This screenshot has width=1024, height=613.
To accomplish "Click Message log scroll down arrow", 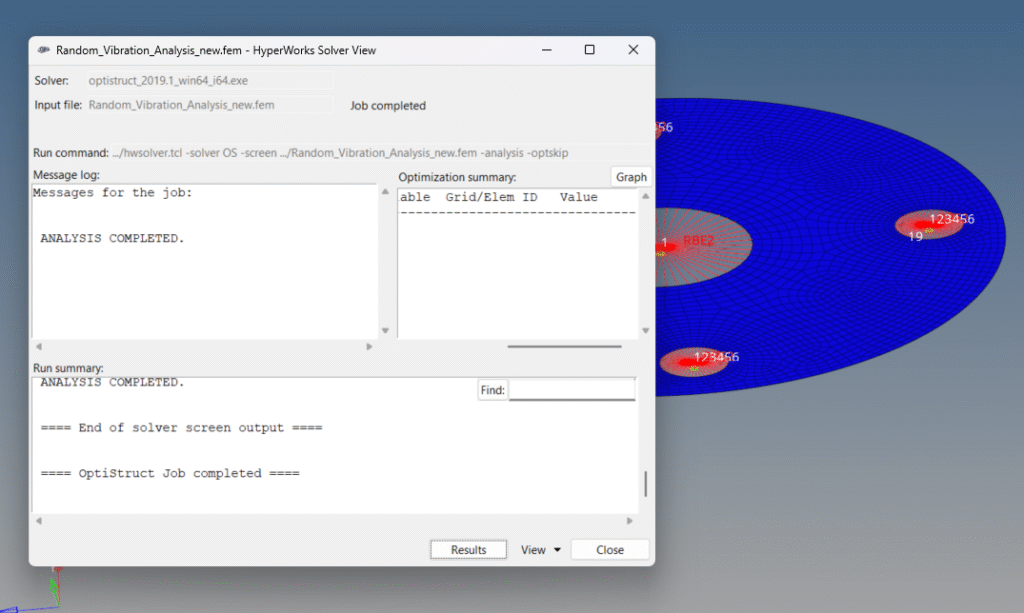I will (385, 331).
